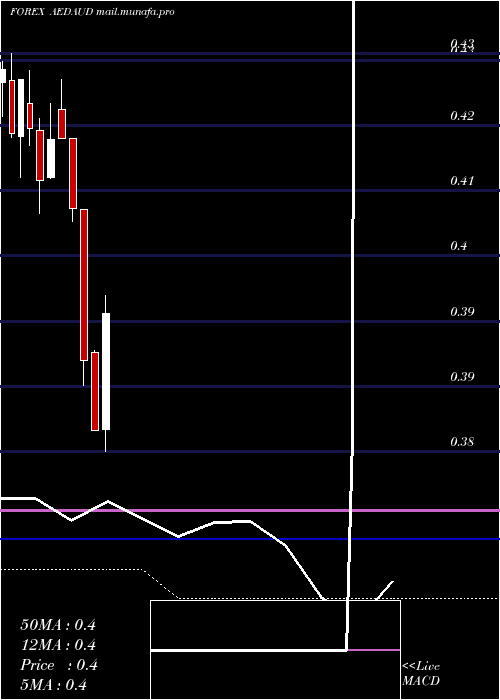Click the Price : 0.4 readout
The height and width of the screenshot is (700, 500).
tap(59, 665)
